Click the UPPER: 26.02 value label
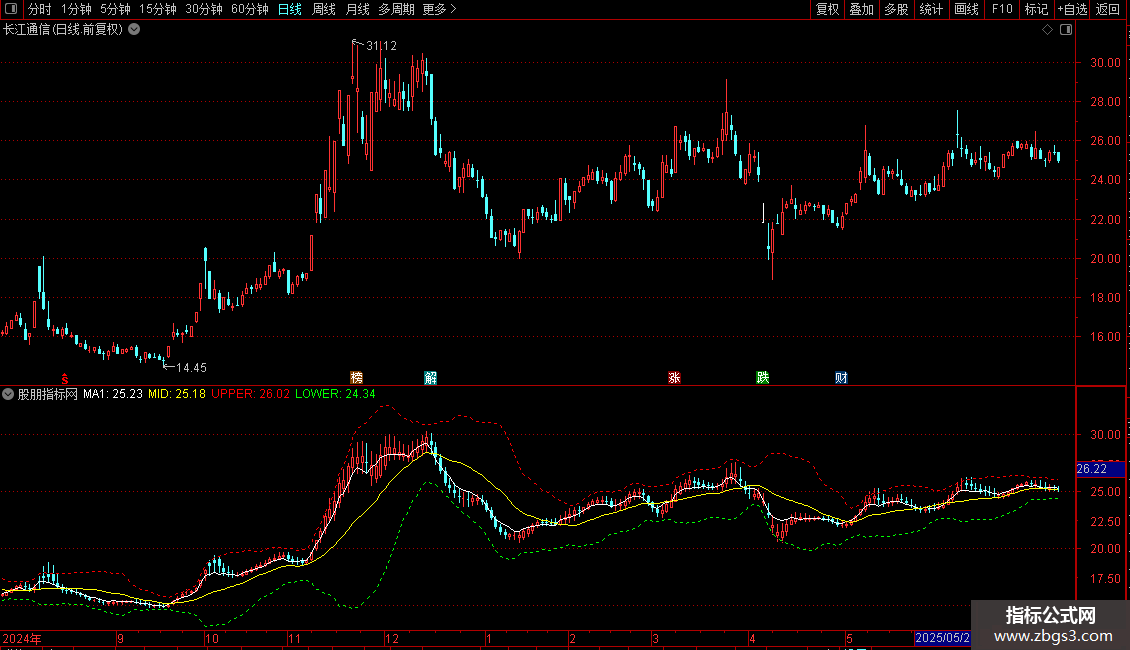1130x650 pixels. click(x=250, y=394)
